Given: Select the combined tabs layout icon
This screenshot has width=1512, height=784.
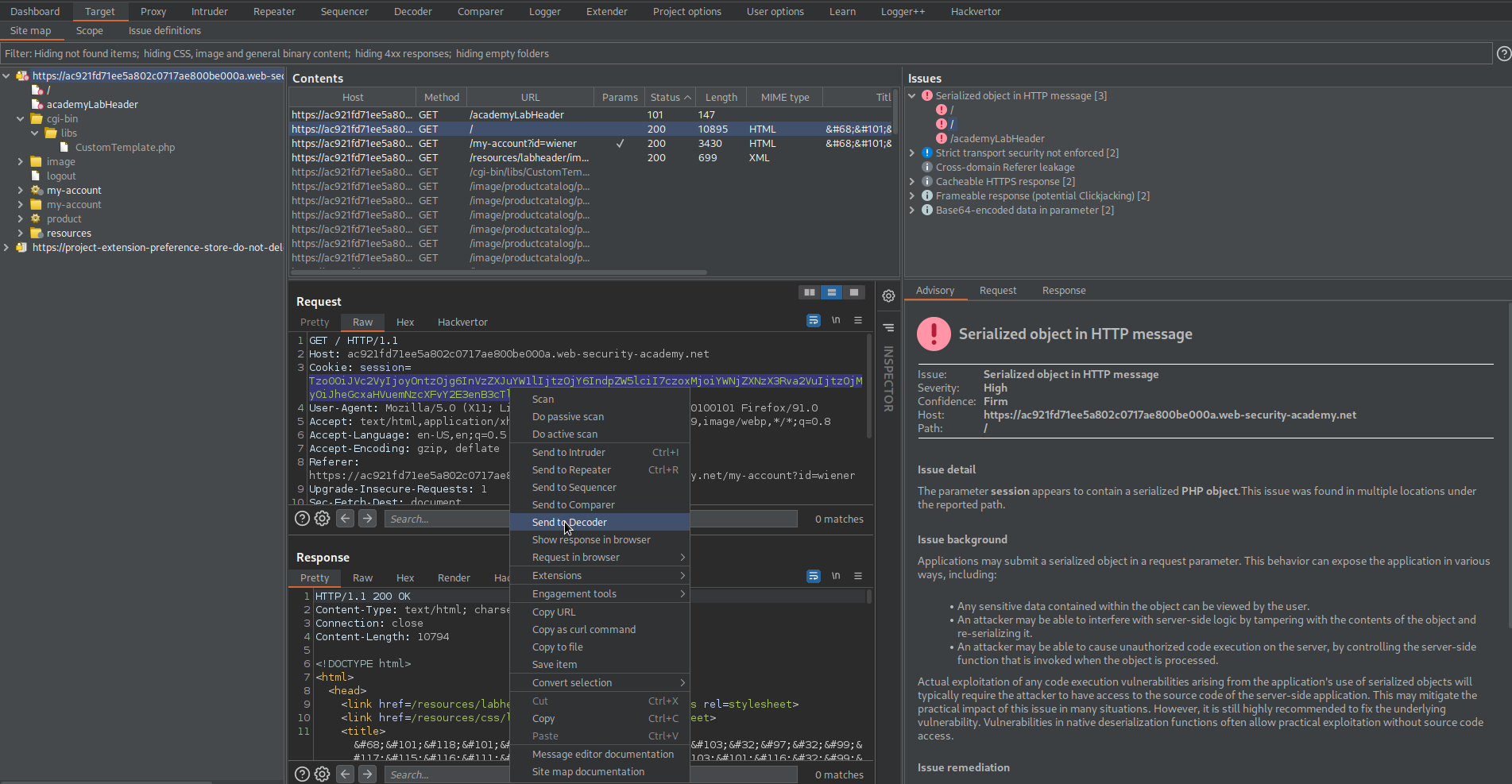Looking at the screenshot, I should pyautogui.click(x=853, y=292).
